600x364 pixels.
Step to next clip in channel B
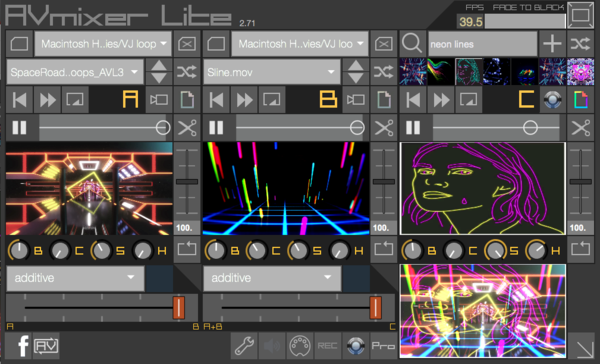[x=355, y=78]
